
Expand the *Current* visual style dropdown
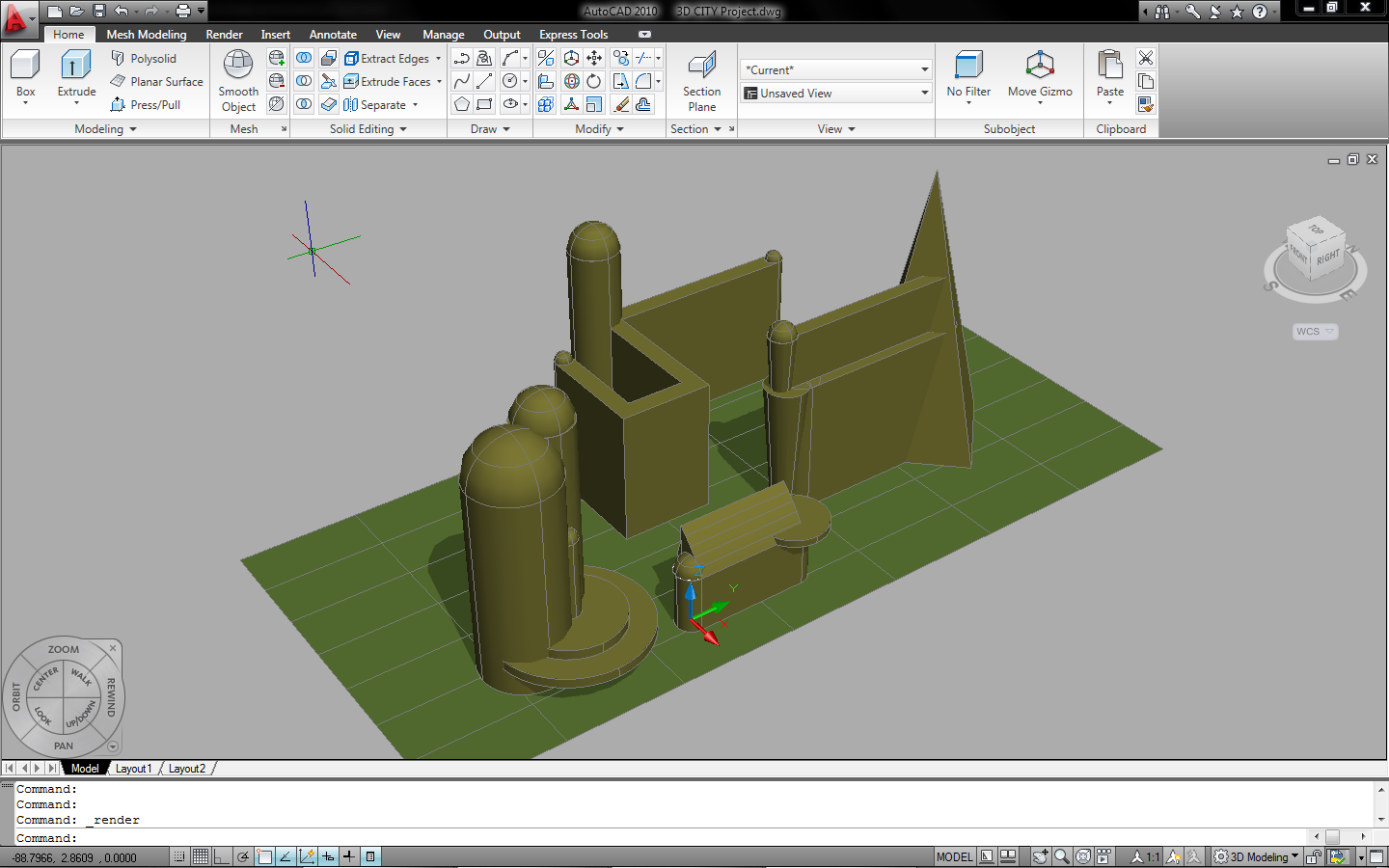tap(835, 70)
